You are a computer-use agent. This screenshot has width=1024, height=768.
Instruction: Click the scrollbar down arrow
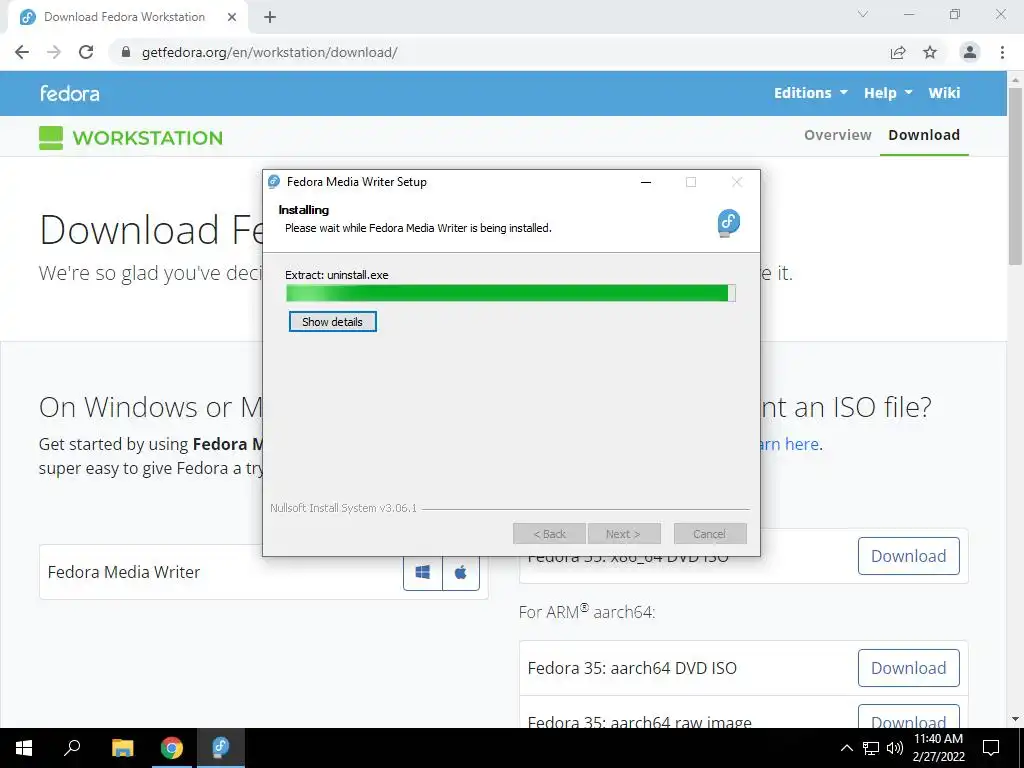click(1015, 719)
